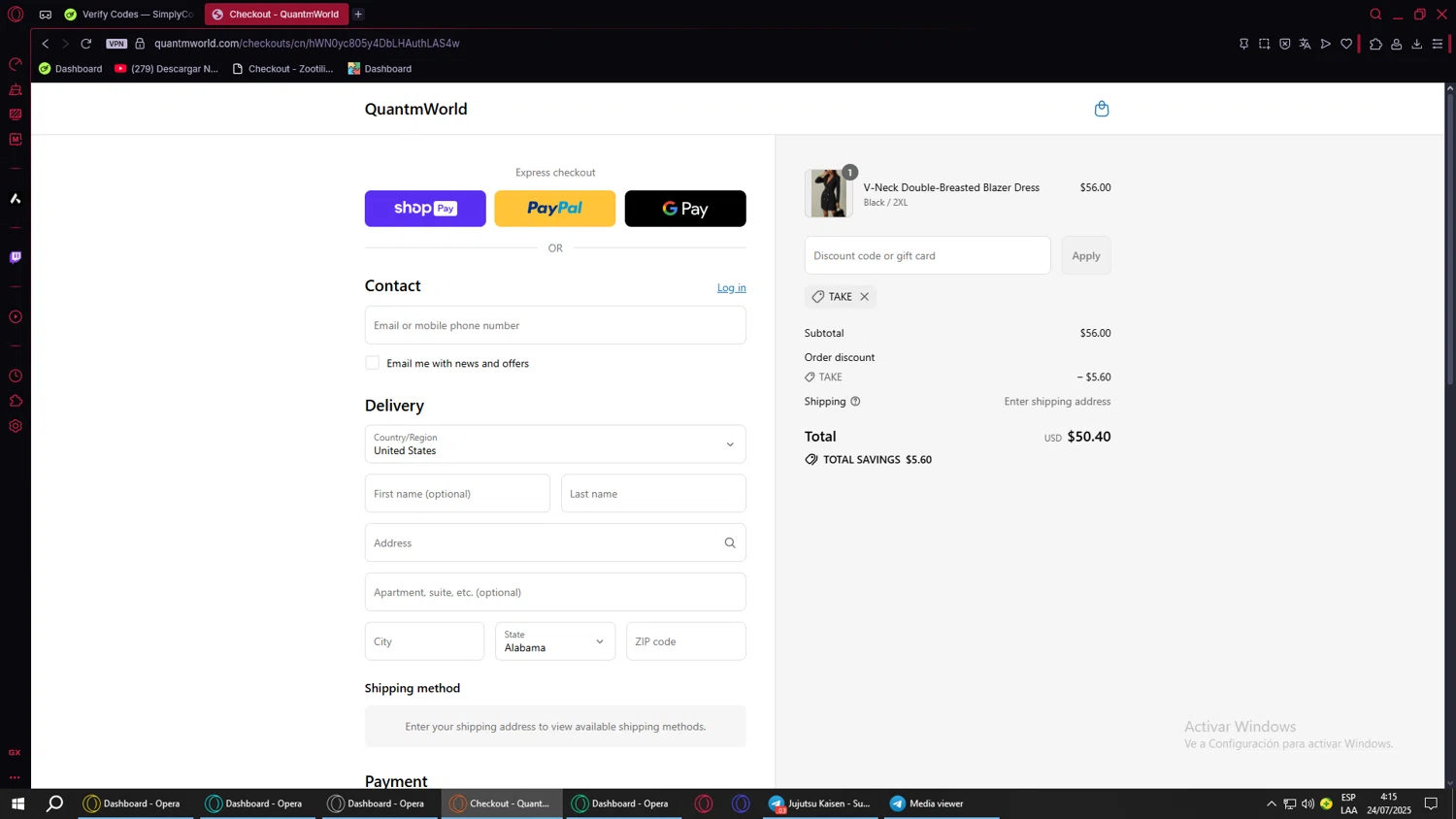Pay with PayPal button
Image resolution: width=1456 pixels, height=819 pixels.
point(555,209)
